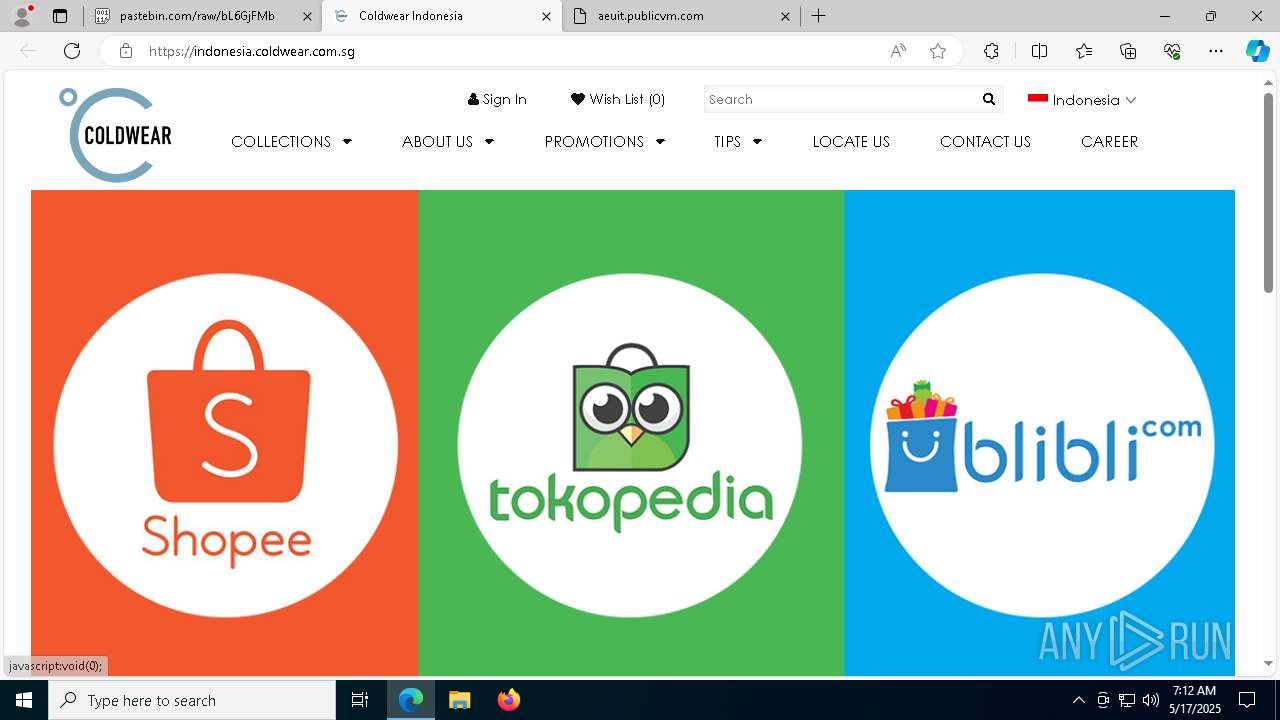Open Browser essentials heart icon
Screen dimensions: 1280x720
[1172, 51]
